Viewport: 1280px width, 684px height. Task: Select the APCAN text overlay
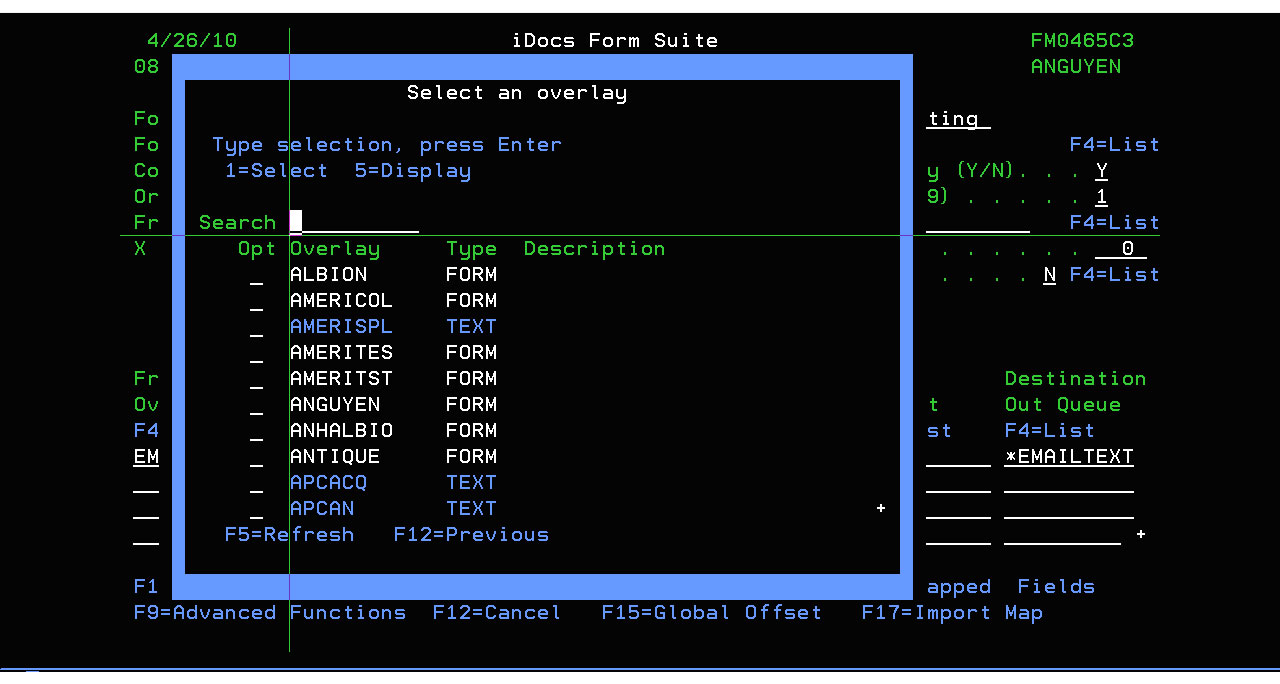coord(322,509)
